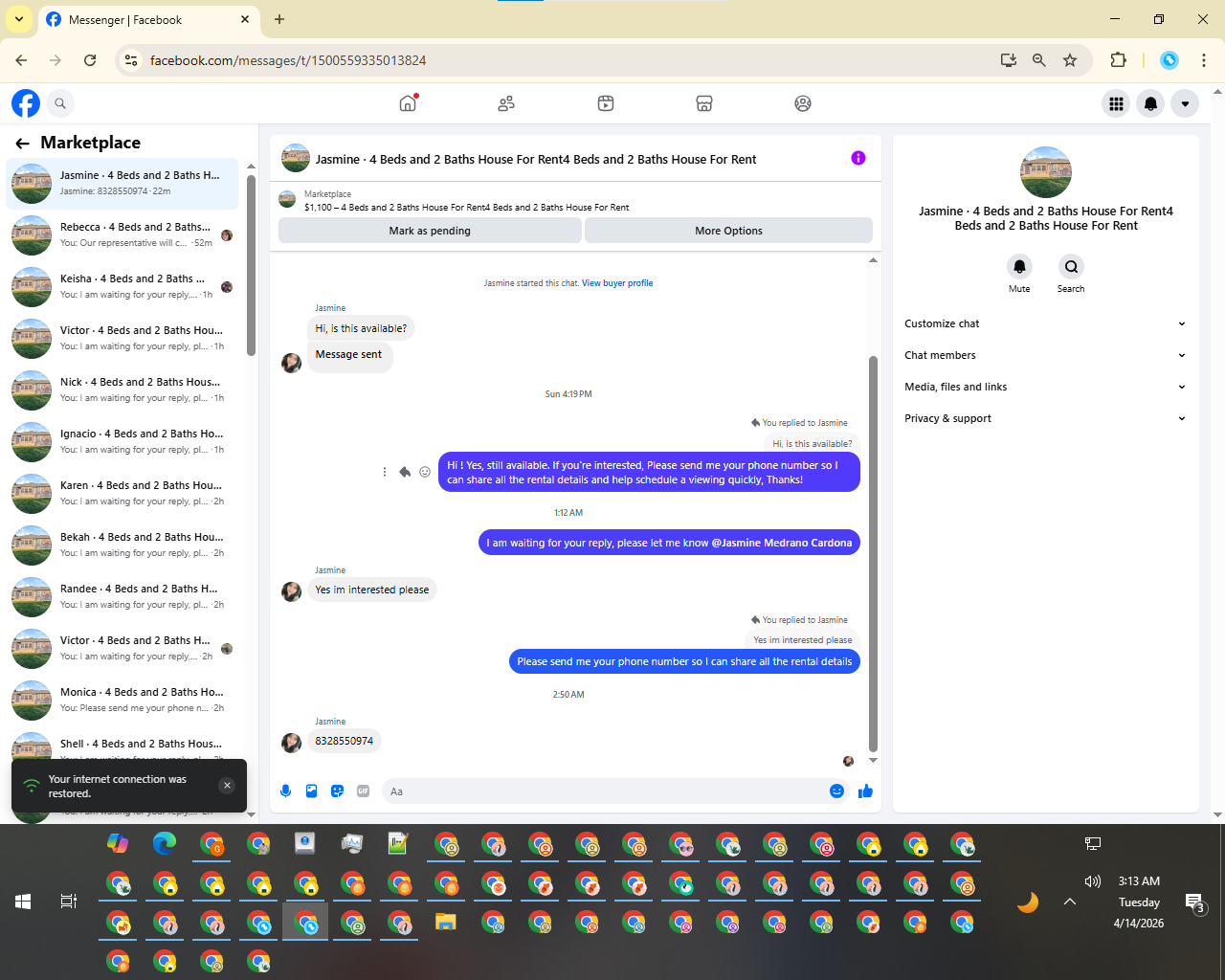
Task: Open the Friends icon in top navigation
Action: point(506,103)
